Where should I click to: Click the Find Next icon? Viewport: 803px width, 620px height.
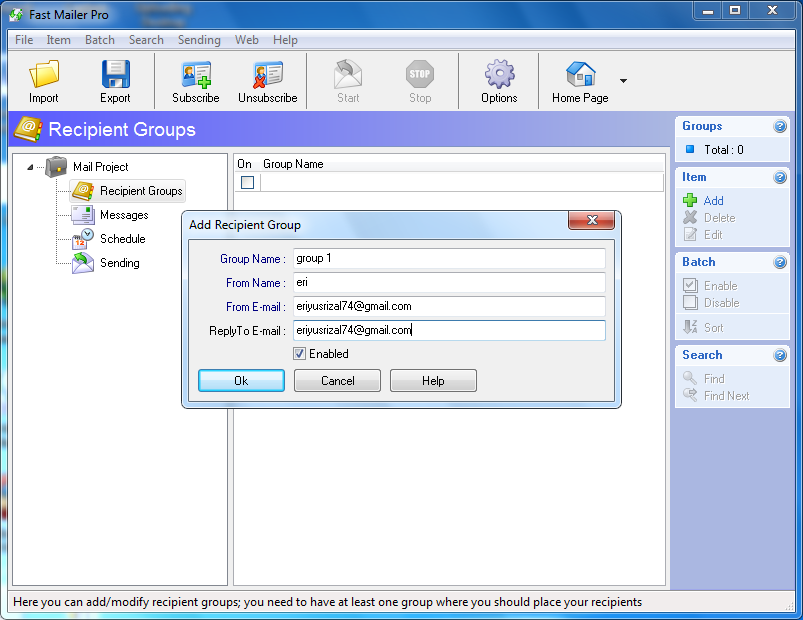[690, 395]
